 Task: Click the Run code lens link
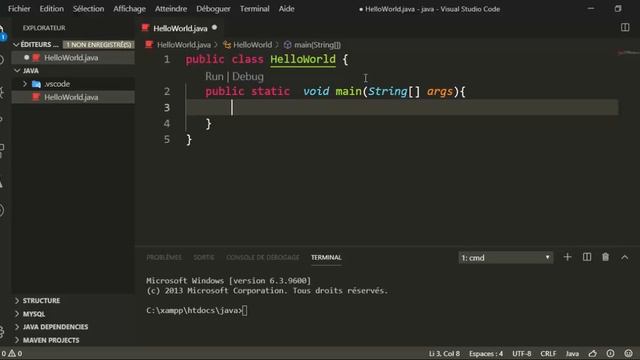tap(214, 76)
